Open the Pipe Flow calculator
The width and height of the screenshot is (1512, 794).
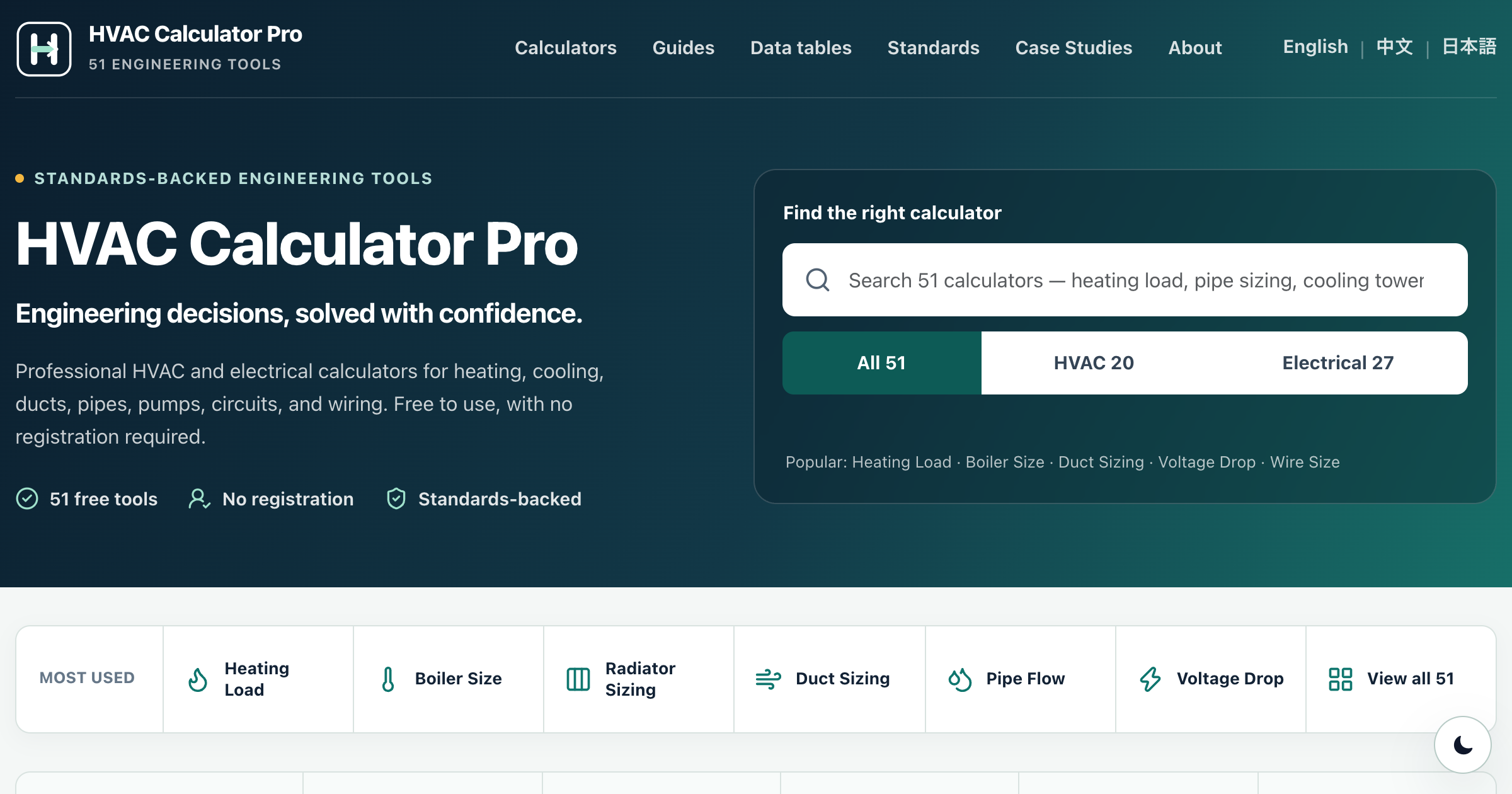click(1021, 679)
